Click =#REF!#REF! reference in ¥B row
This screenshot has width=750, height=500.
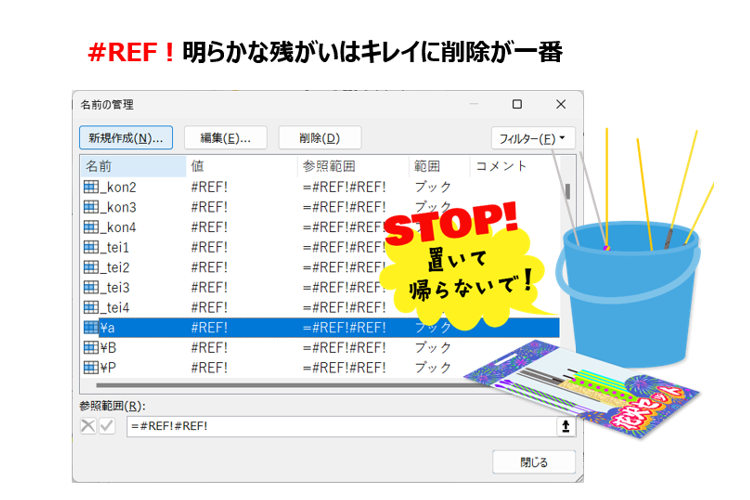click(x=344, y=348)
